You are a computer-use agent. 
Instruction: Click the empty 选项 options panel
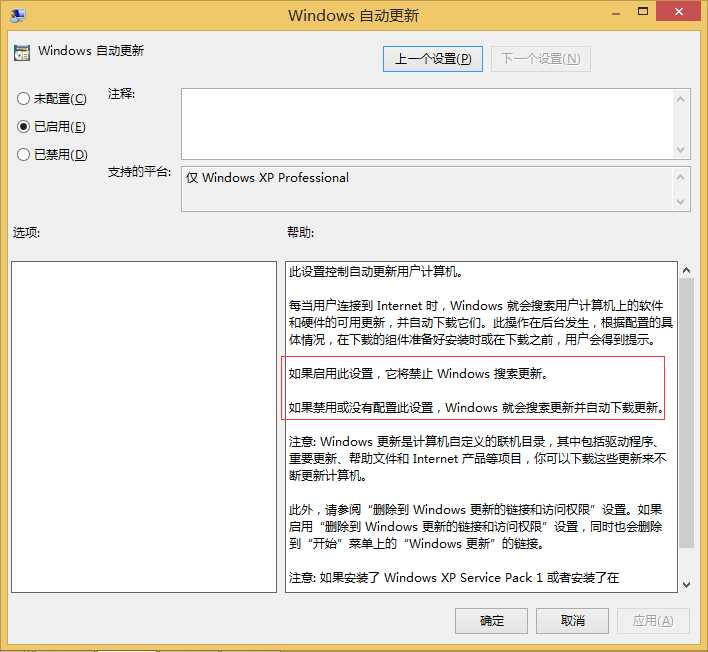(x=144, y=427)
